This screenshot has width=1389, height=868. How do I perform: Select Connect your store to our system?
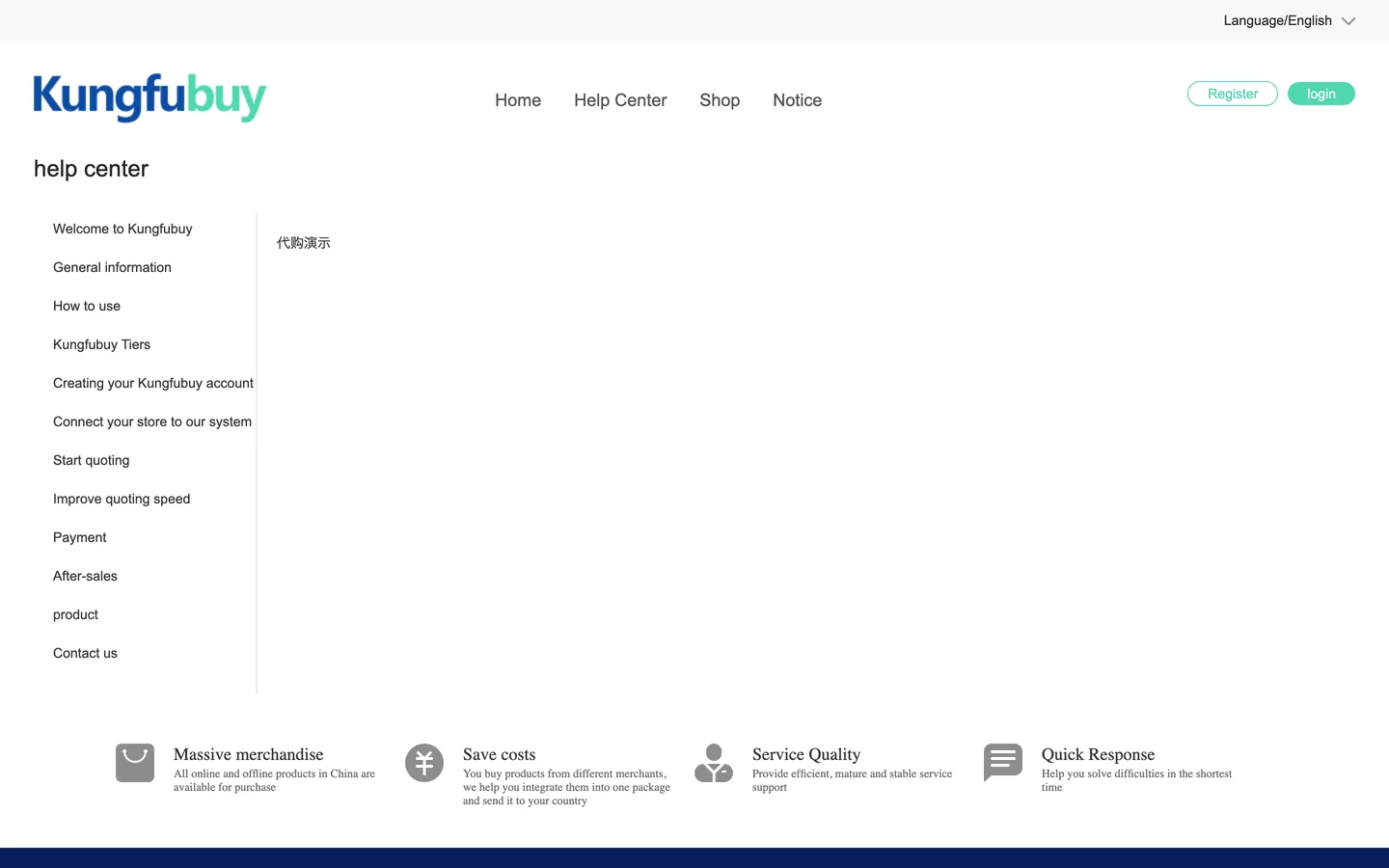(152, 421)
